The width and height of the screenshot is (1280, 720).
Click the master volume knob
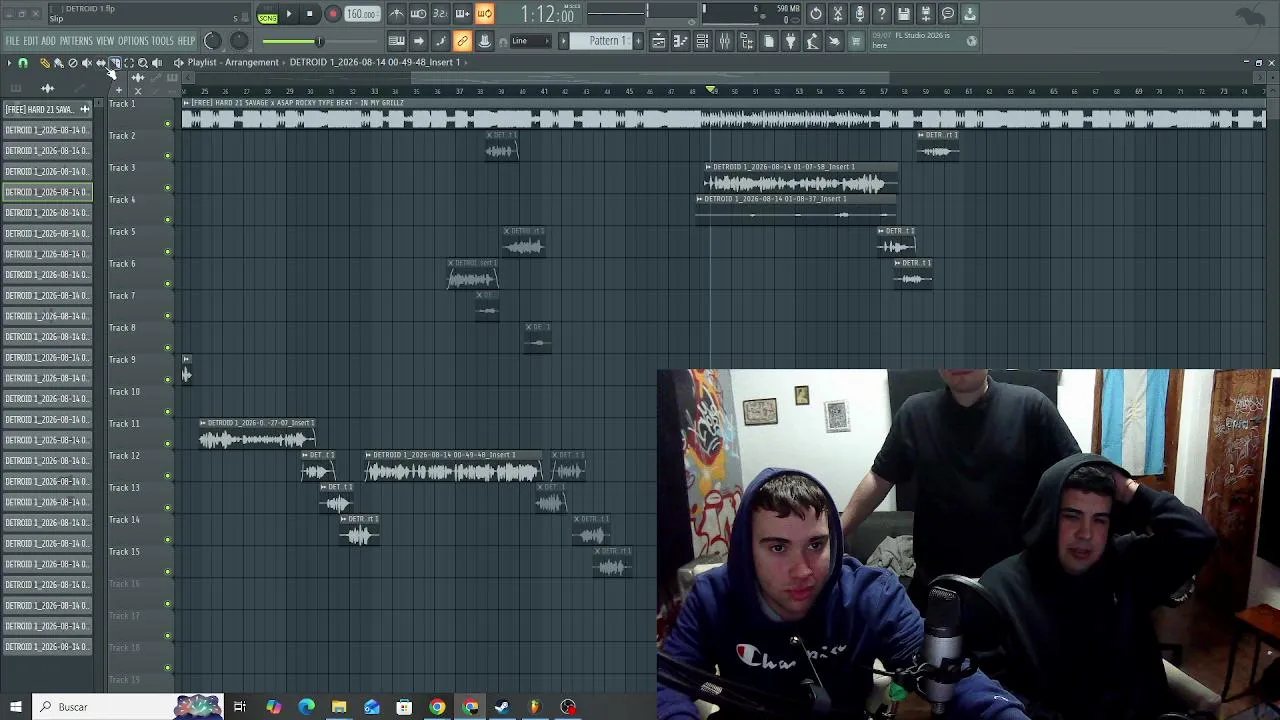point(213,41)
